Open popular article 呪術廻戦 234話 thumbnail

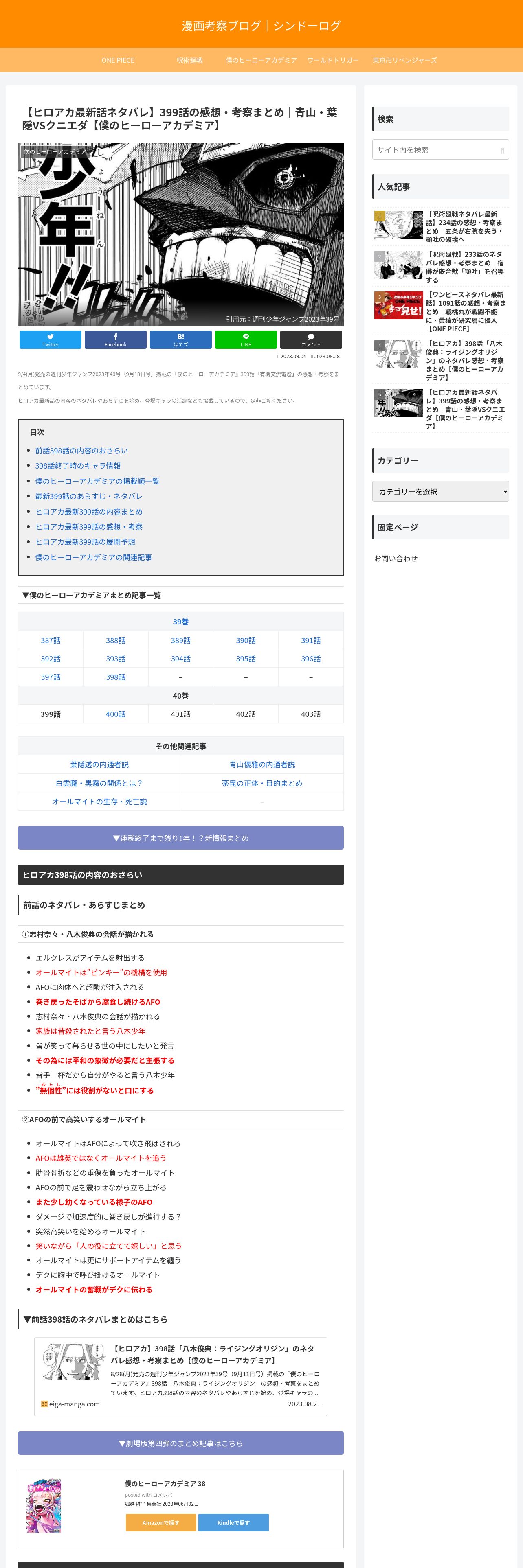point(399,225)
